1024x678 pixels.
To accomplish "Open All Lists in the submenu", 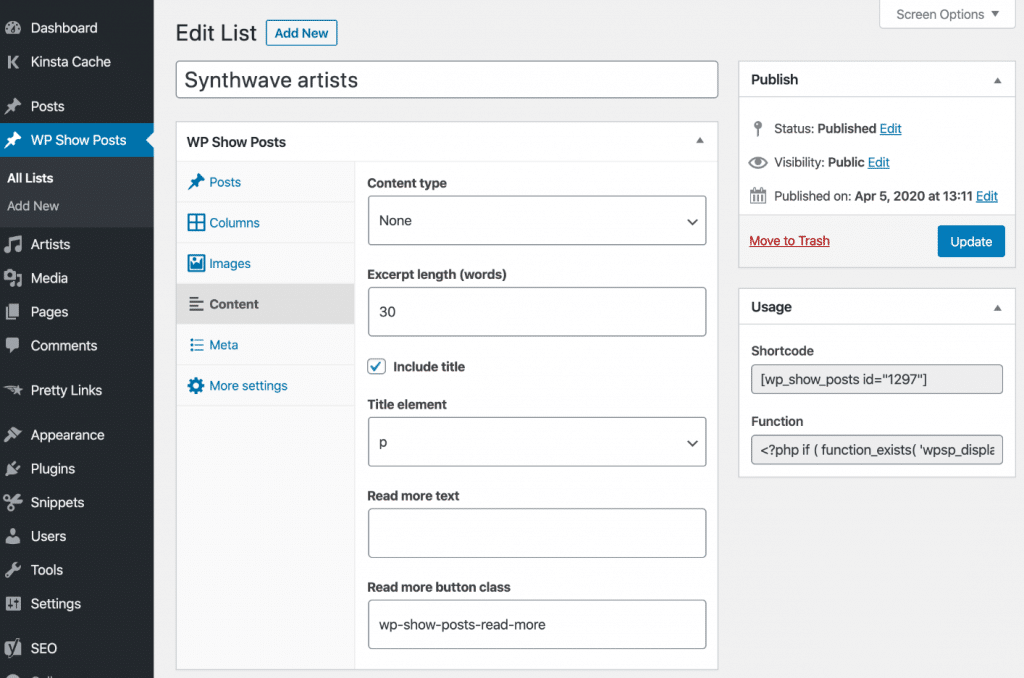I will [30, 178].
